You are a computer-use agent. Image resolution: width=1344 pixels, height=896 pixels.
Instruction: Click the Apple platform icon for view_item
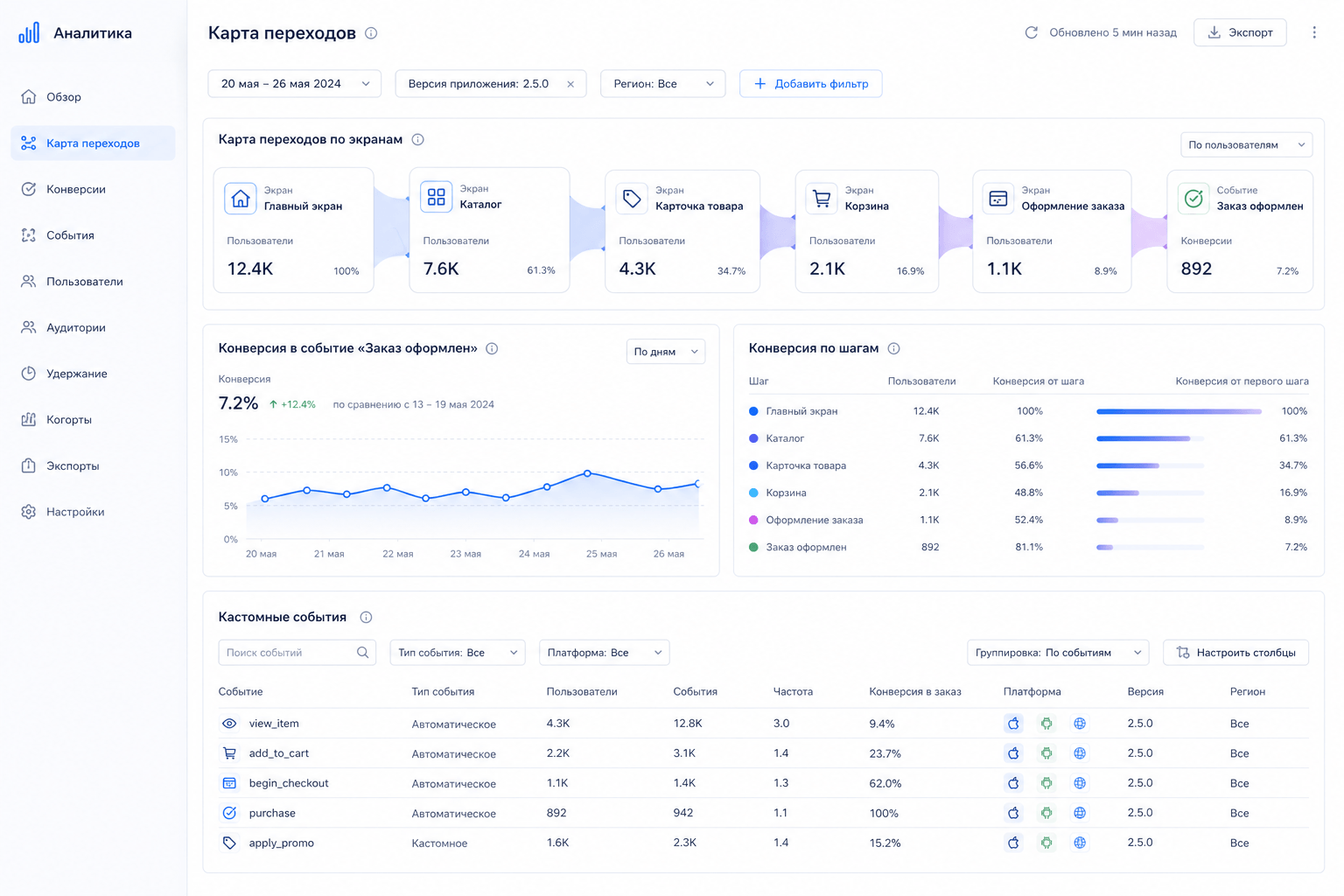[1013, 724]
